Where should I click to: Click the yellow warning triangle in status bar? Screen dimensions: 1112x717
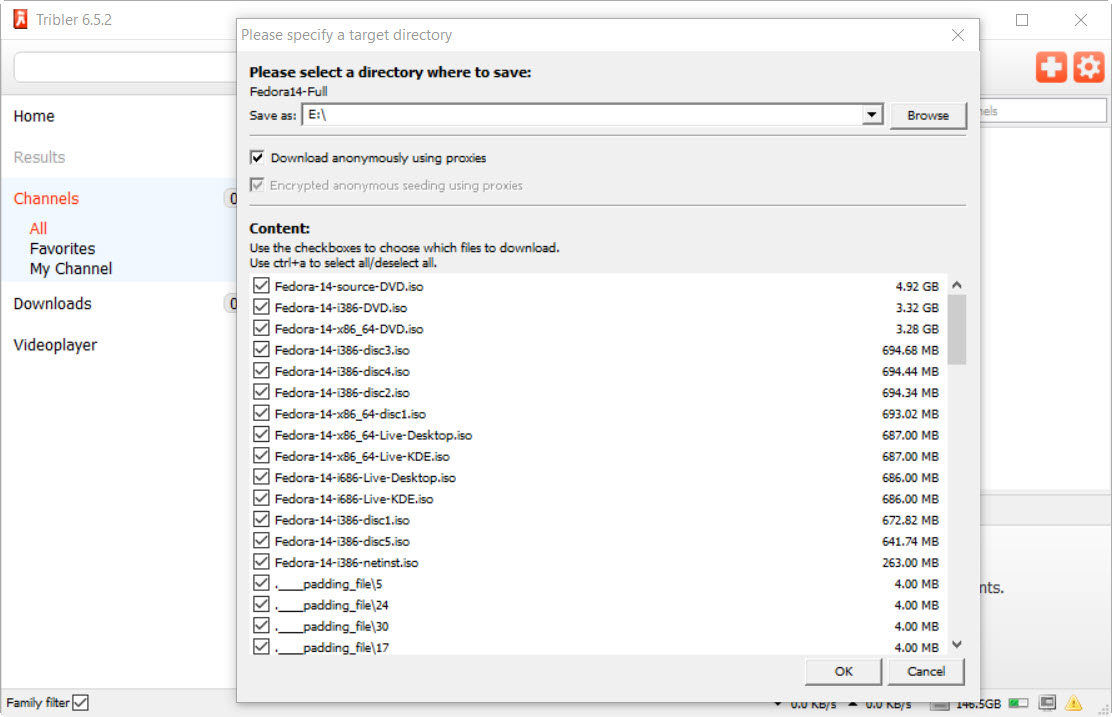point(1074,703)
